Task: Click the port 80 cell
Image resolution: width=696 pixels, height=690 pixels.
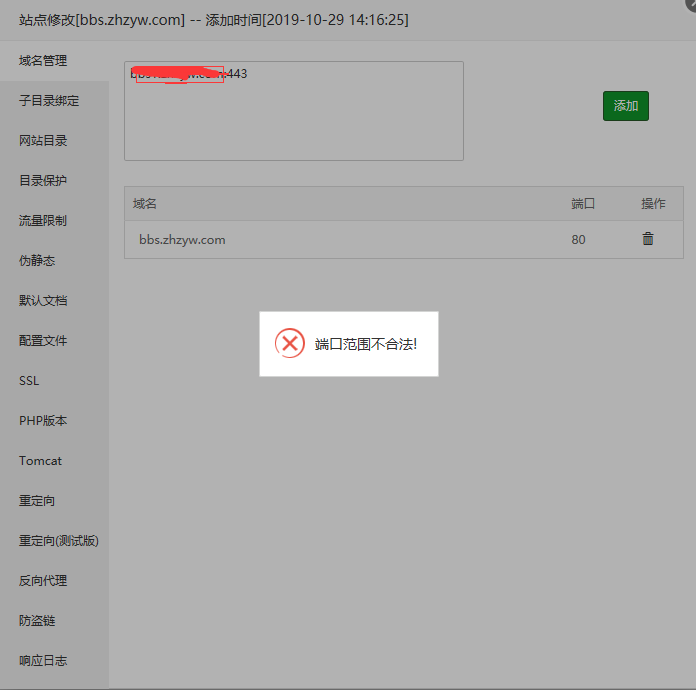Action: 578,240
